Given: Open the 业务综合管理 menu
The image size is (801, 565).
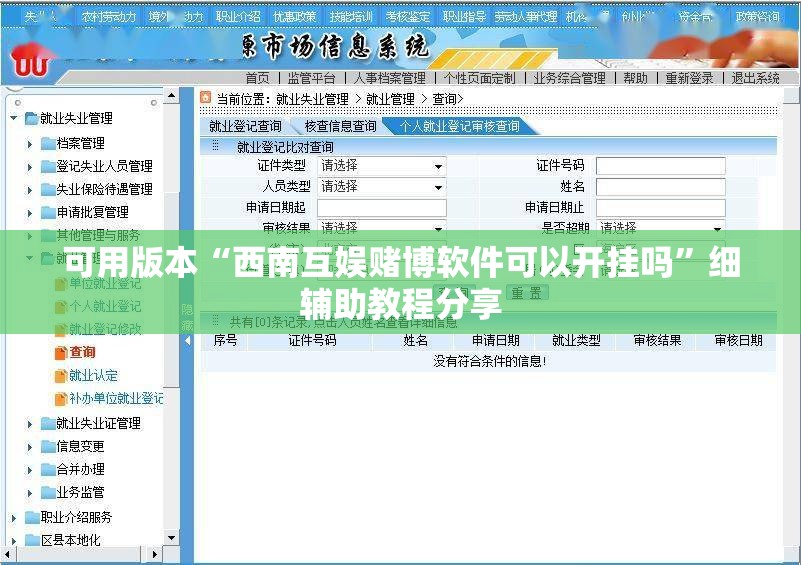Looking at the screenshot, I should (570, 78).
